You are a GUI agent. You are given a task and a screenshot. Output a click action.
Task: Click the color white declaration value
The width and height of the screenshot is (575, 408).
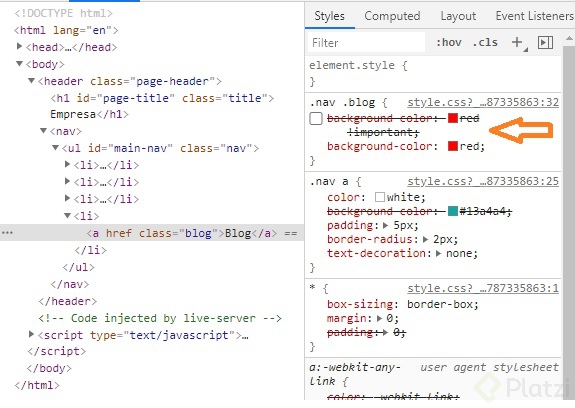406,197
